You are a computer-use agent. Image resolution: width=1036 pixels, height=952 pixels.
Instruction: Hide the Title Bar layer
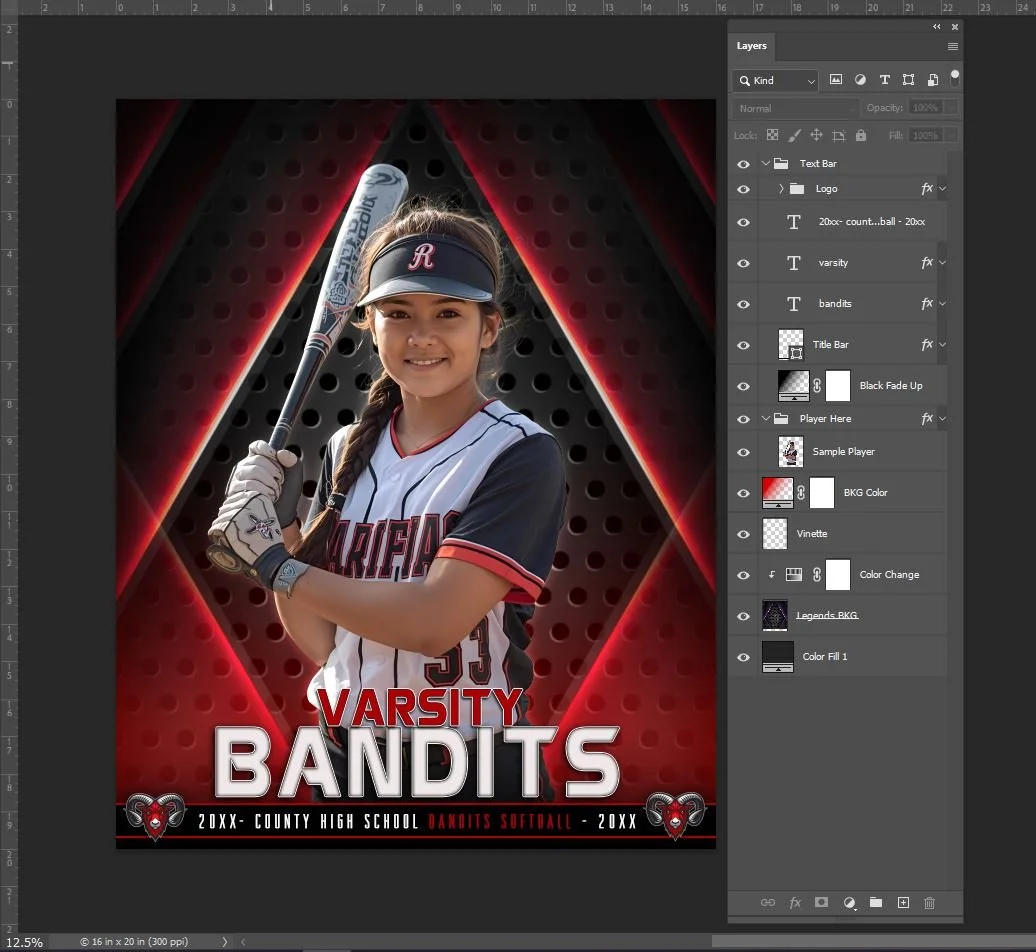point(743,345)
